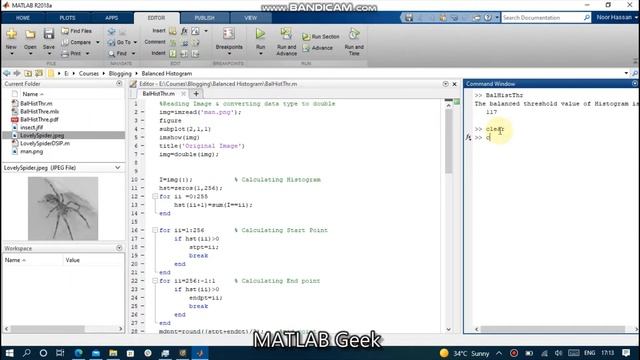Screen dimensions: 640x360
Task: Open Workspace panel actions menu
Action: [x=119, y=248]
